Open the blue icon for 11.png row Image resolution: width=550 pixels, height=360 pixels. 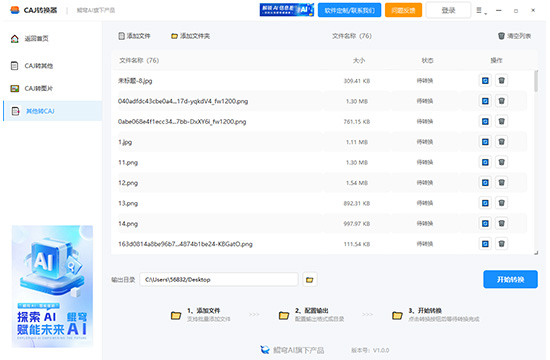(485, 162)
